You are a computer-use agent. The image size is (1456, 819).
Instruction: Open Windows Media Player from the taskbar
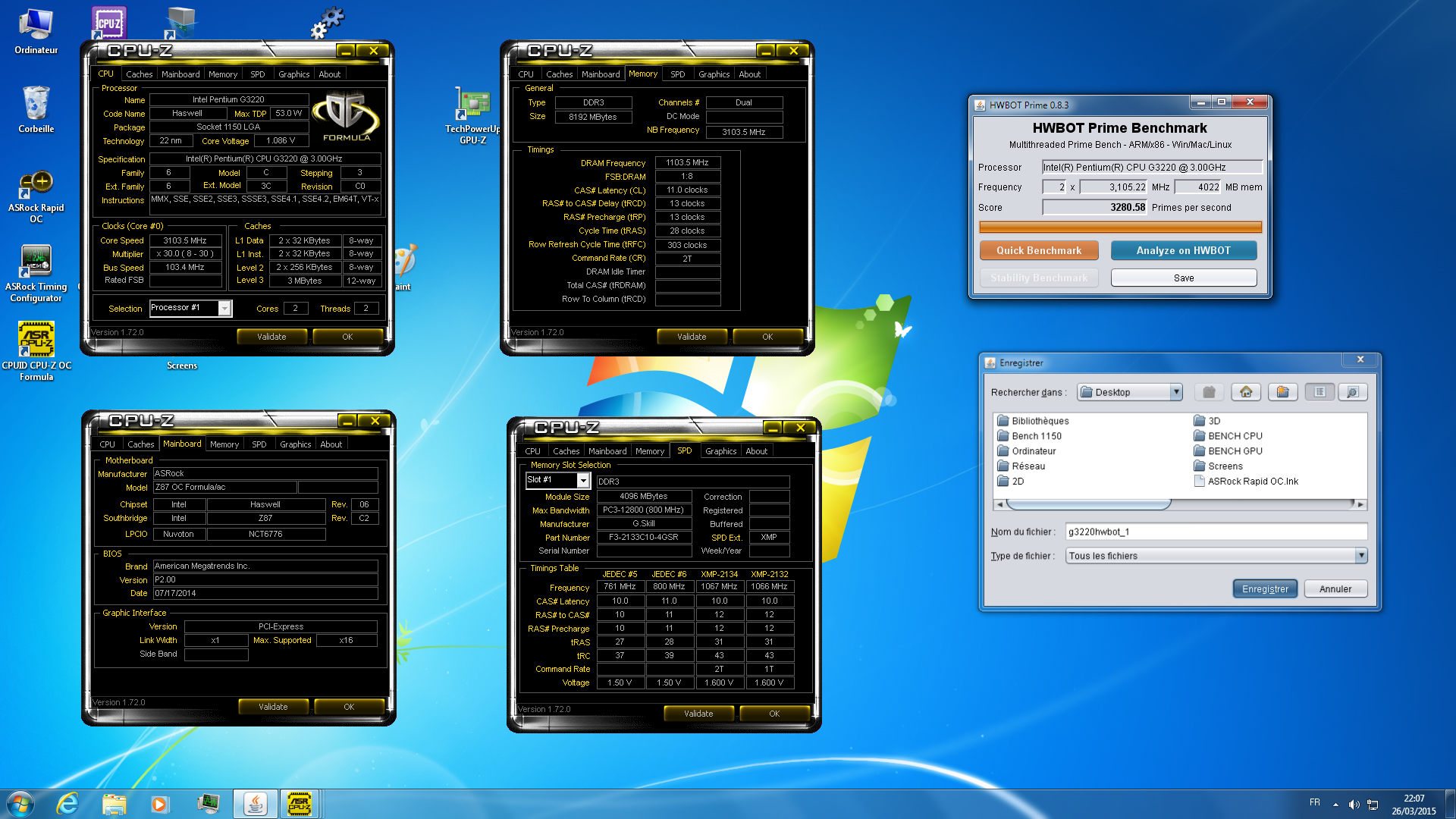[x=159, y=804]
